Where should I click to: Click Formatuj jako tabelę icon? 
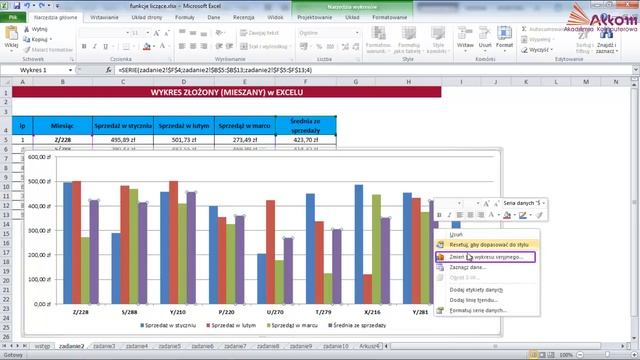pyautogui.click(x=409, y=33)
